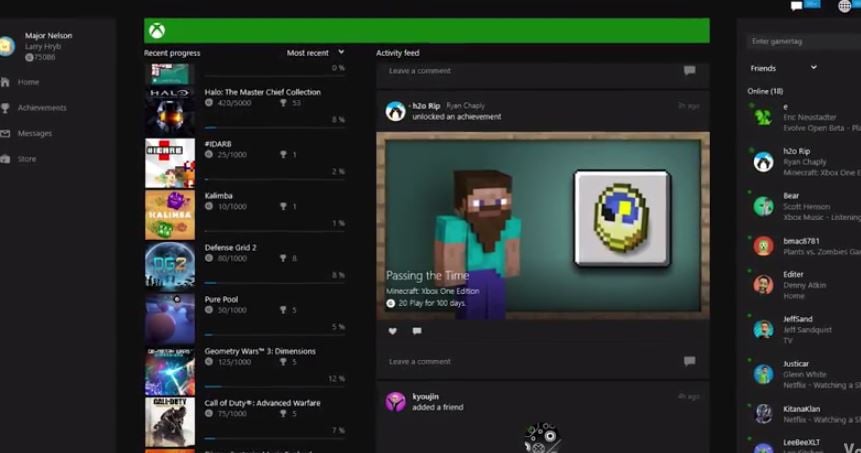Click top Leave a comment field
861x453 pixels.
(x=420, y=71)
